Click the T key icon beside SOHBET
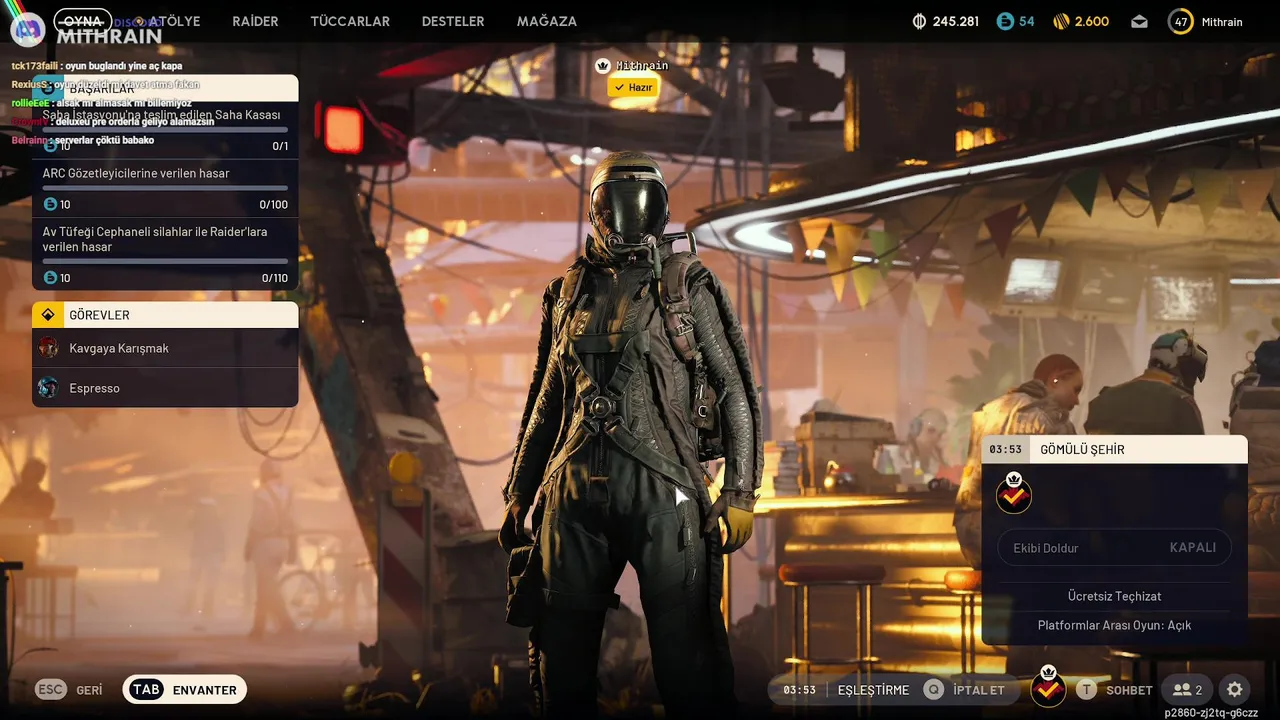This screenshot has height=720, width=1280. tap(1087, 690)
